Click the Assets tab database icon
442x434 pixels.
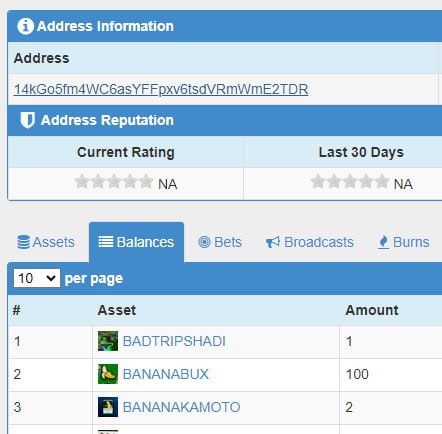pos(23,242)
